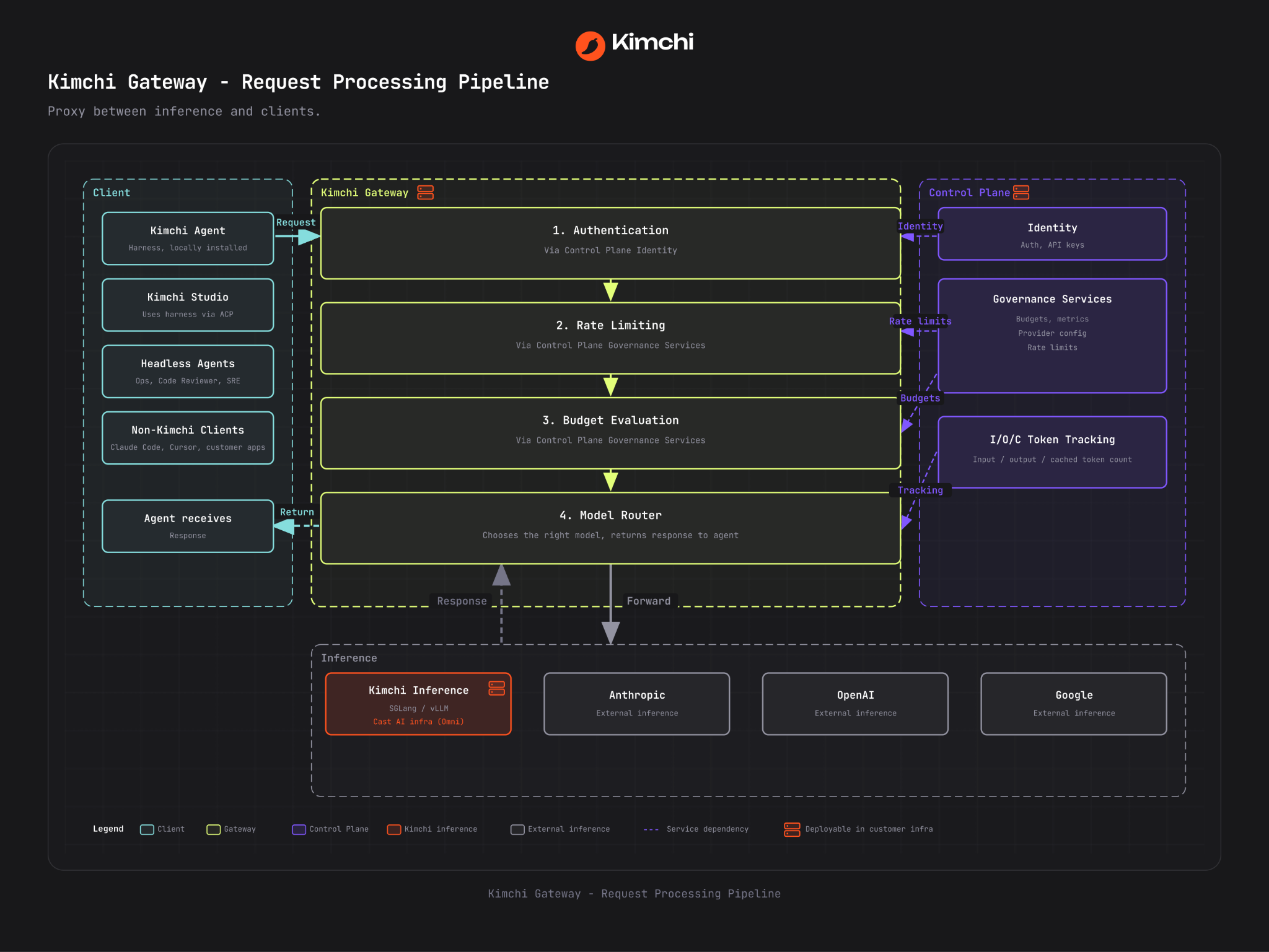1269x952 pixels.
Task: Click the deployable server icon beside Control Plane
Action: [1021, 193]
